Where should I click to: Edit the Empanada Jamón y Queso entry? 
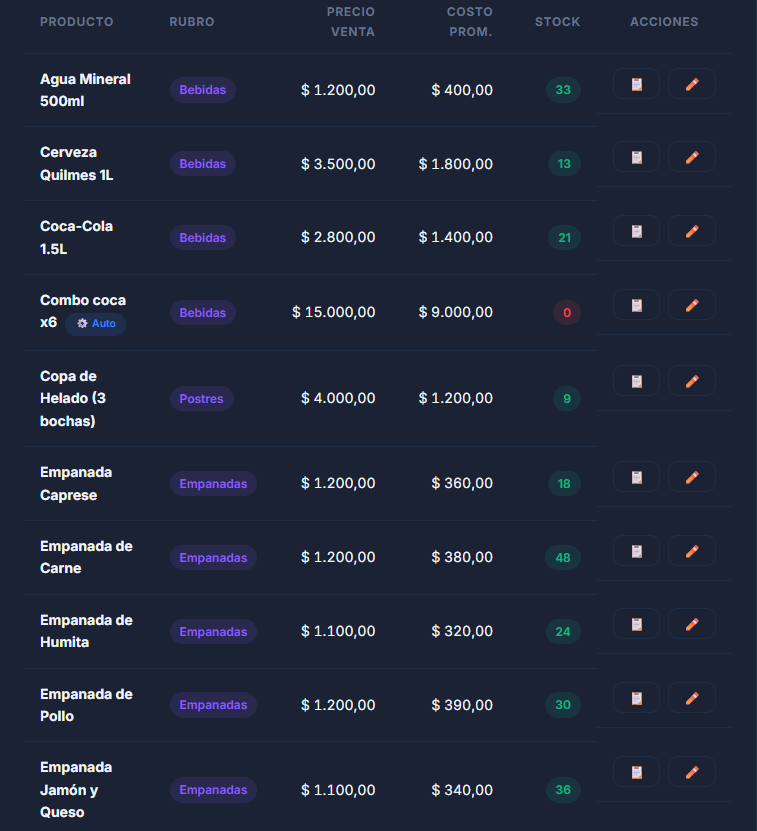coord(691,771)
